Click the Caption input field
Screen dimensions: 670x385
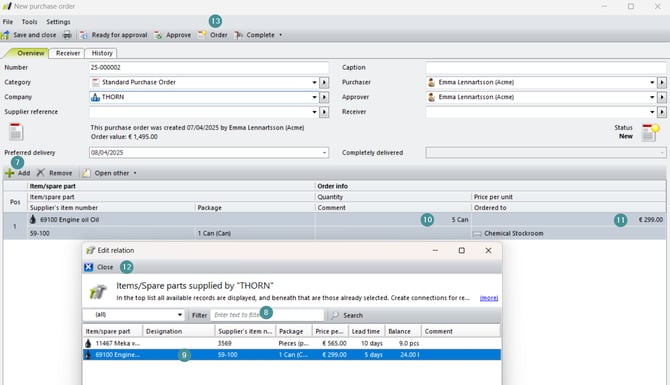pyautogui.click(x=546, y=68)
